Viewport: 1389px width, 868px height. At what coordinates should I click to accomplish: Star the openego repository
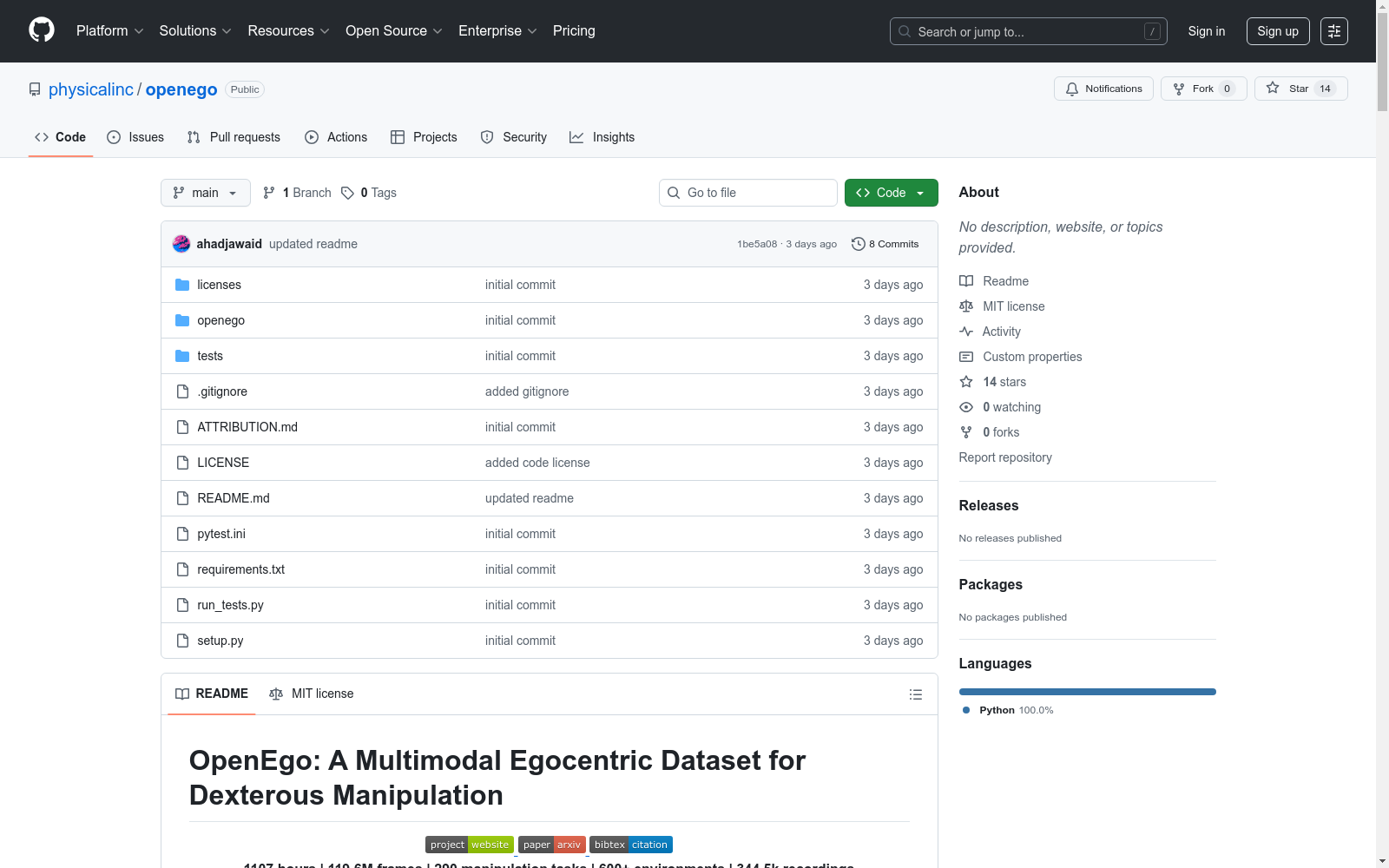[x=1300, y=89]
